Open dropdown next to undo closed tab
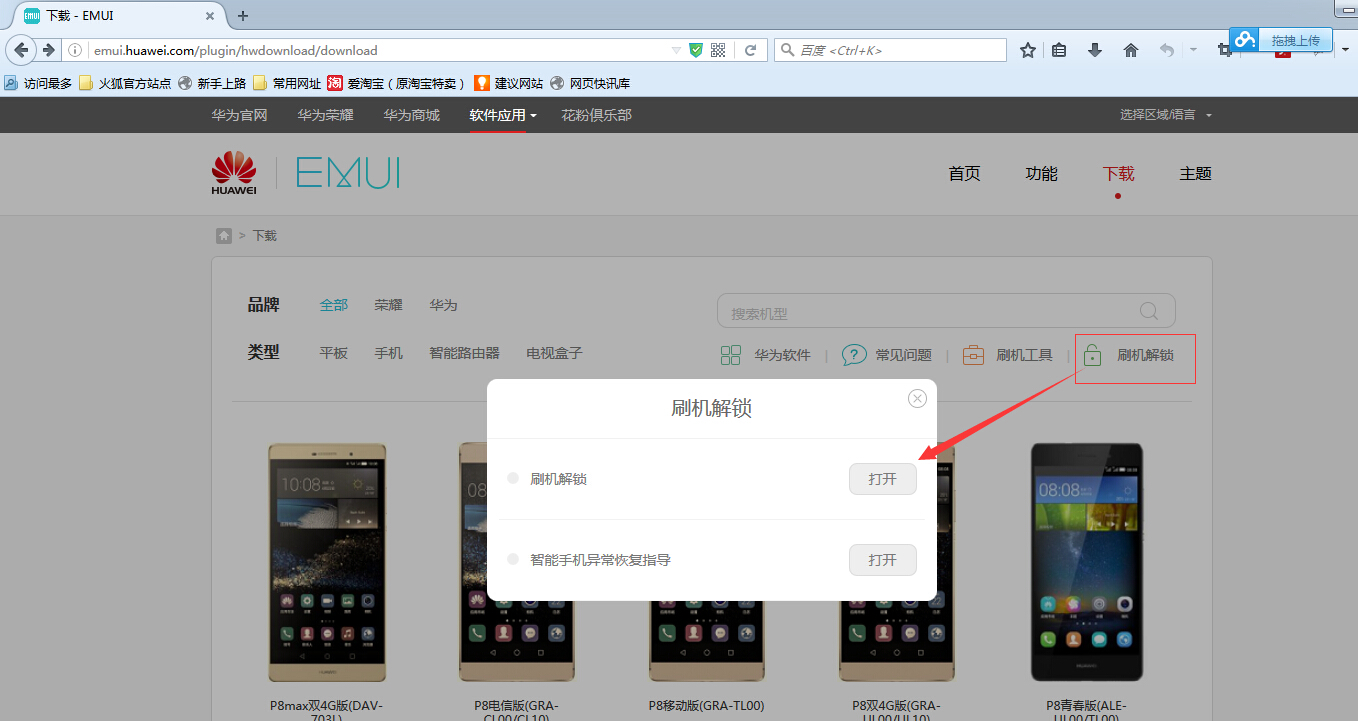The image size is (1358, 721). [1193, 50]
